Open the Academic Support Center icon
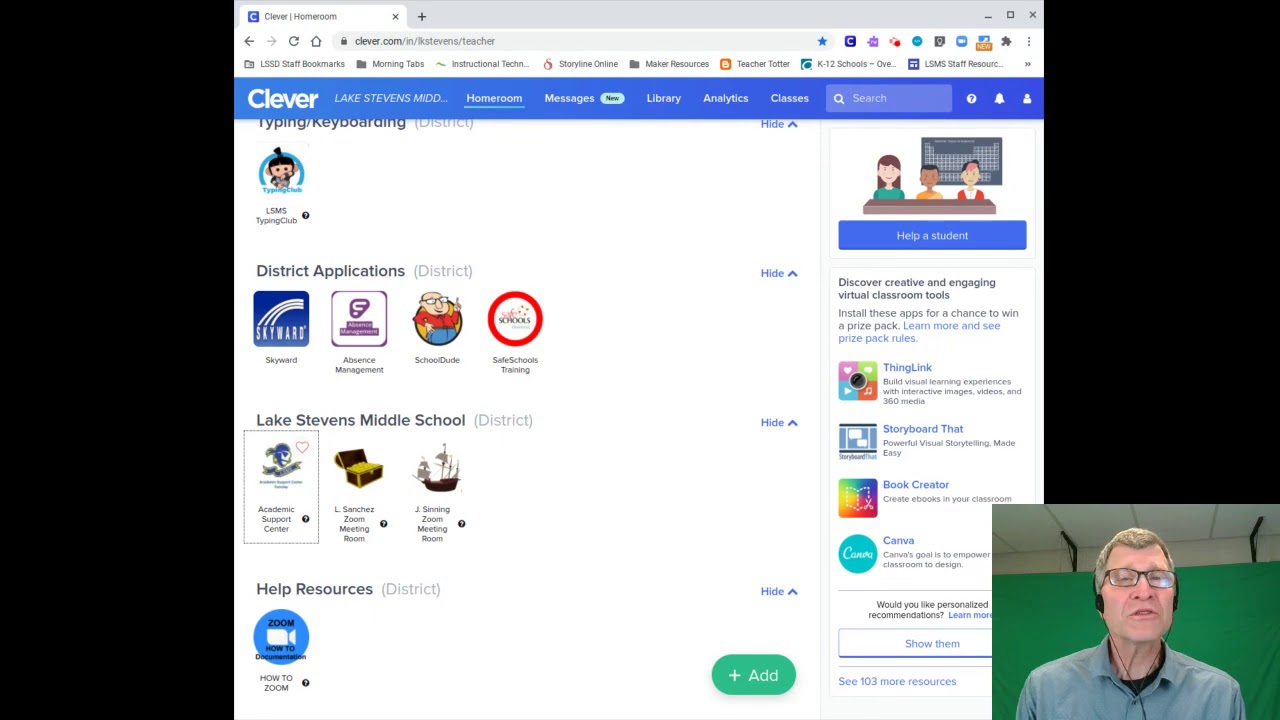The image size is (1280, 720). 281,468
